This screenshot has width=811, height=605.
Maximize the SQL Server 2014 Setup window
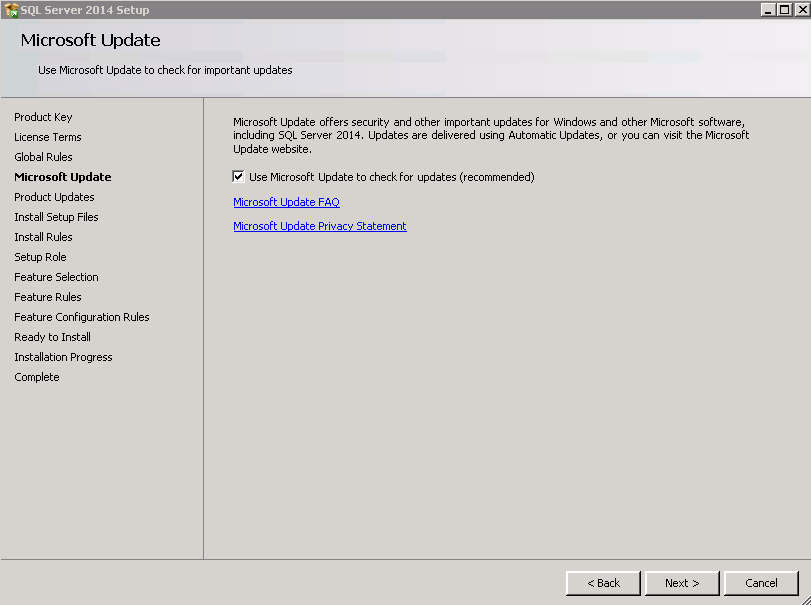pos(785,10)
